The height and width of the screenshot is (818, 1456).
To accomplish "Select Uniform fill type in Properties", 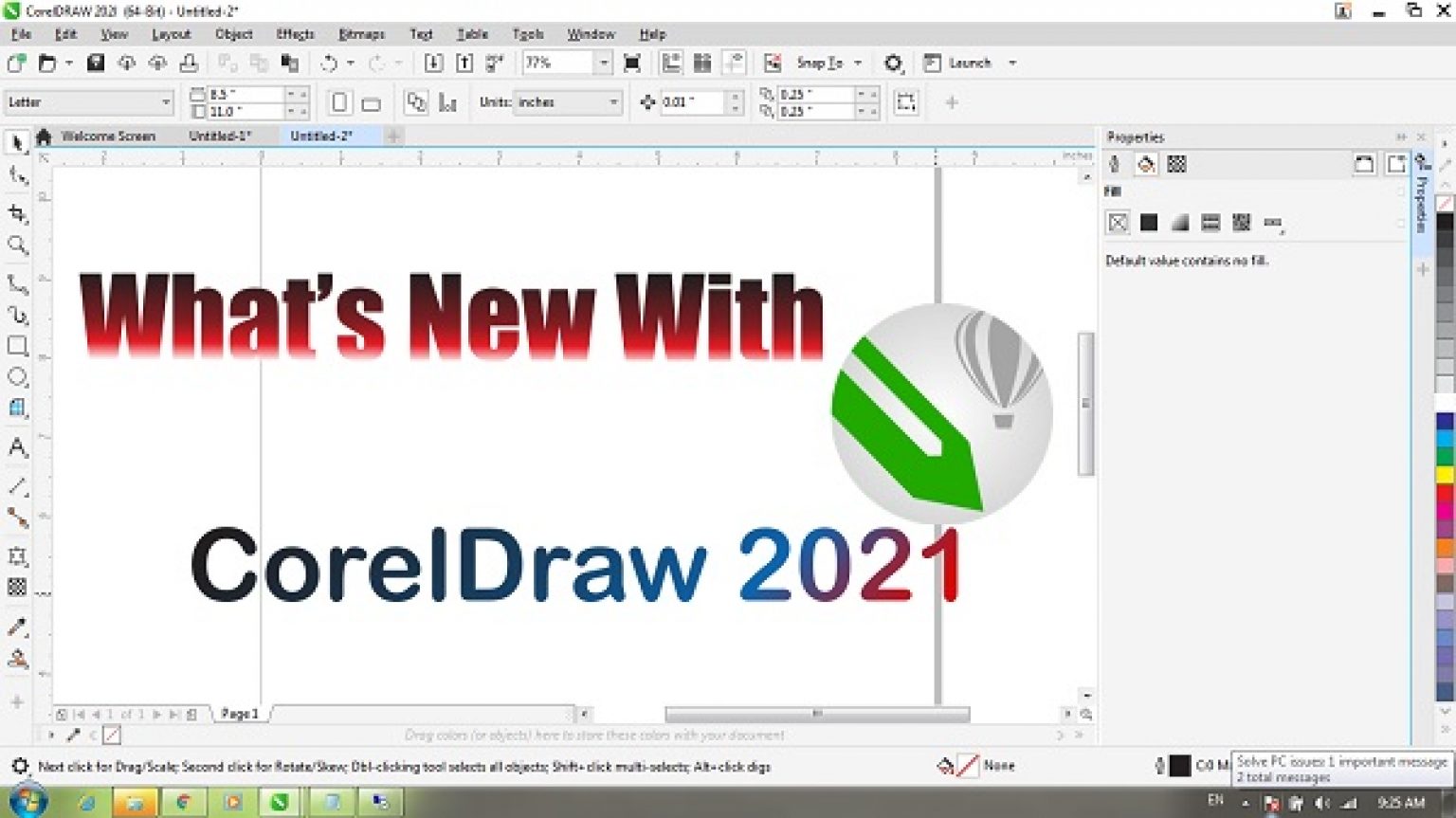I will (x=1149, y=223).
